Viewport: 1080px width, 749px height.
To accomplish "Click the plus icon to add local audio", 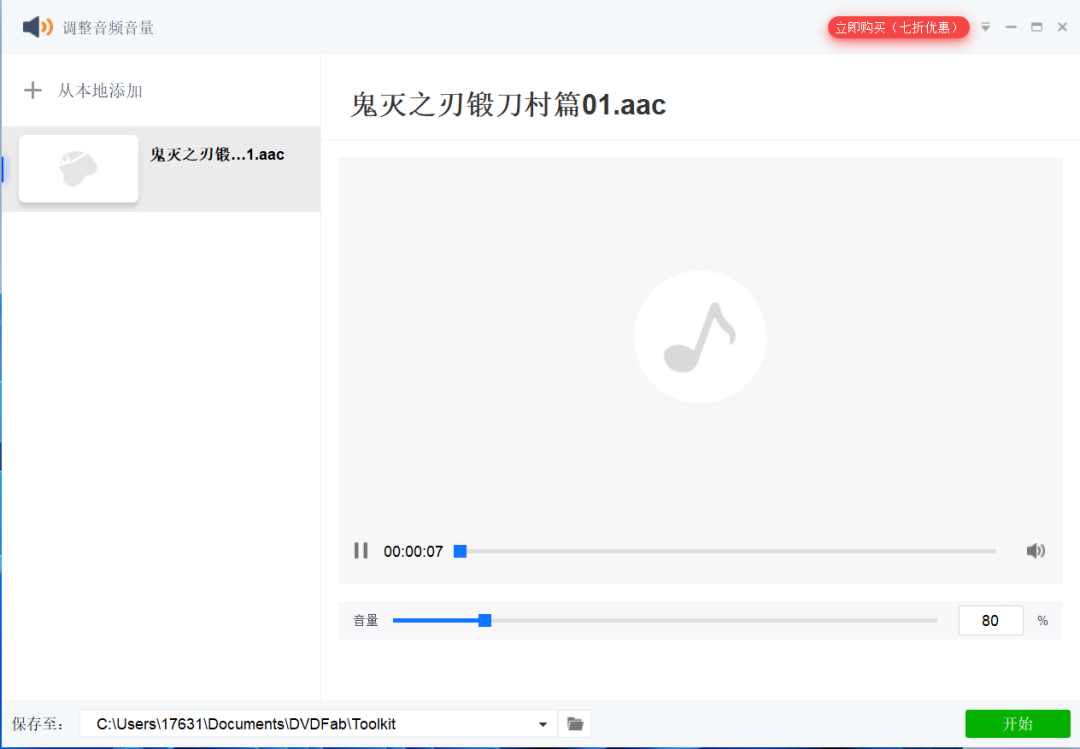I will [x=32, y=90].
